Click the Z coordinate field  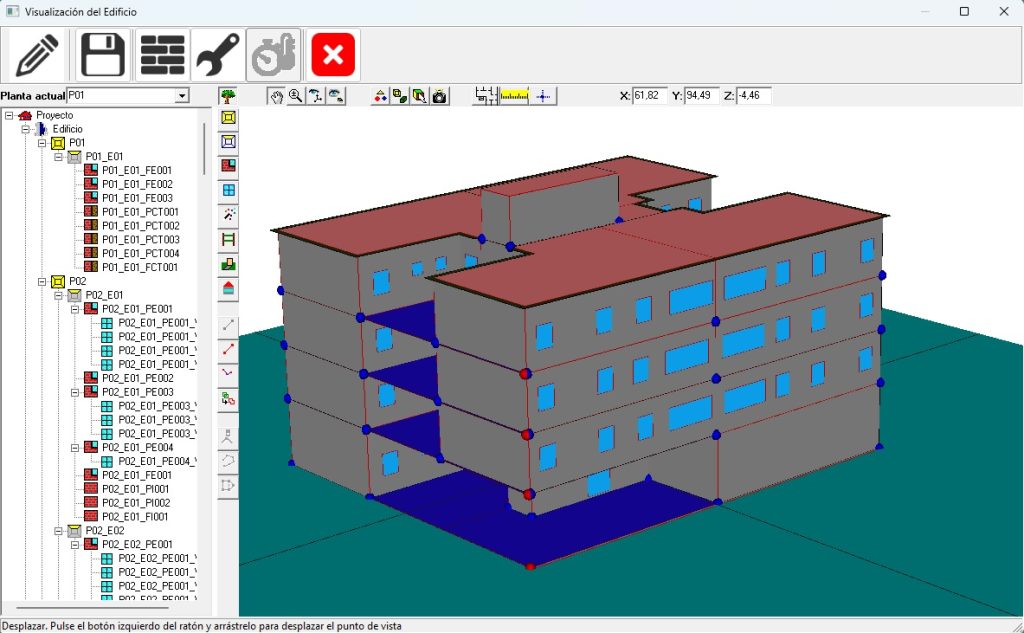[x=754, y=96]
